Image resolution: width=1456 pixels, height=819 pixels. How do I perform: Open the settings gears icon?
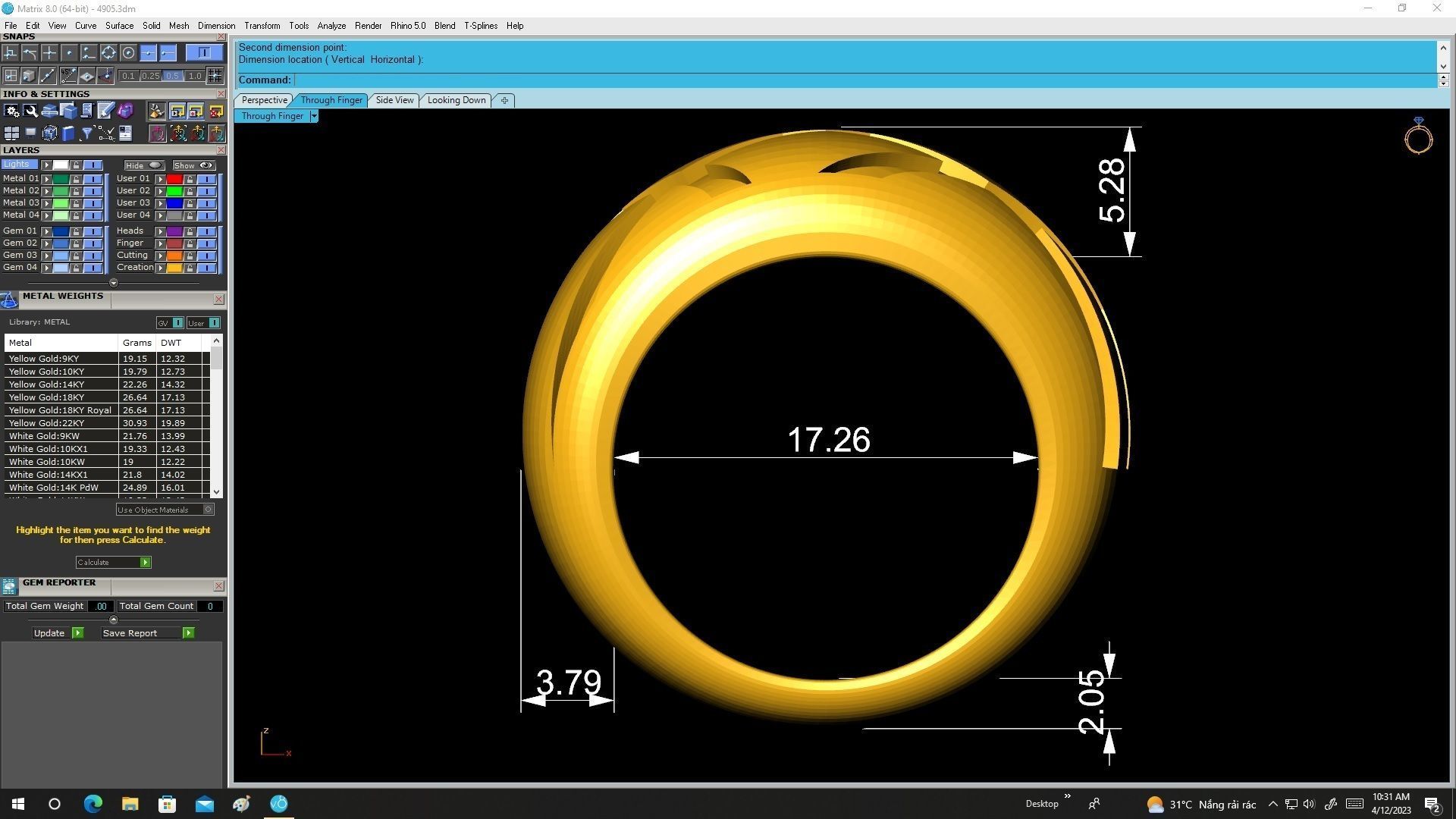(x=11, y=111)
